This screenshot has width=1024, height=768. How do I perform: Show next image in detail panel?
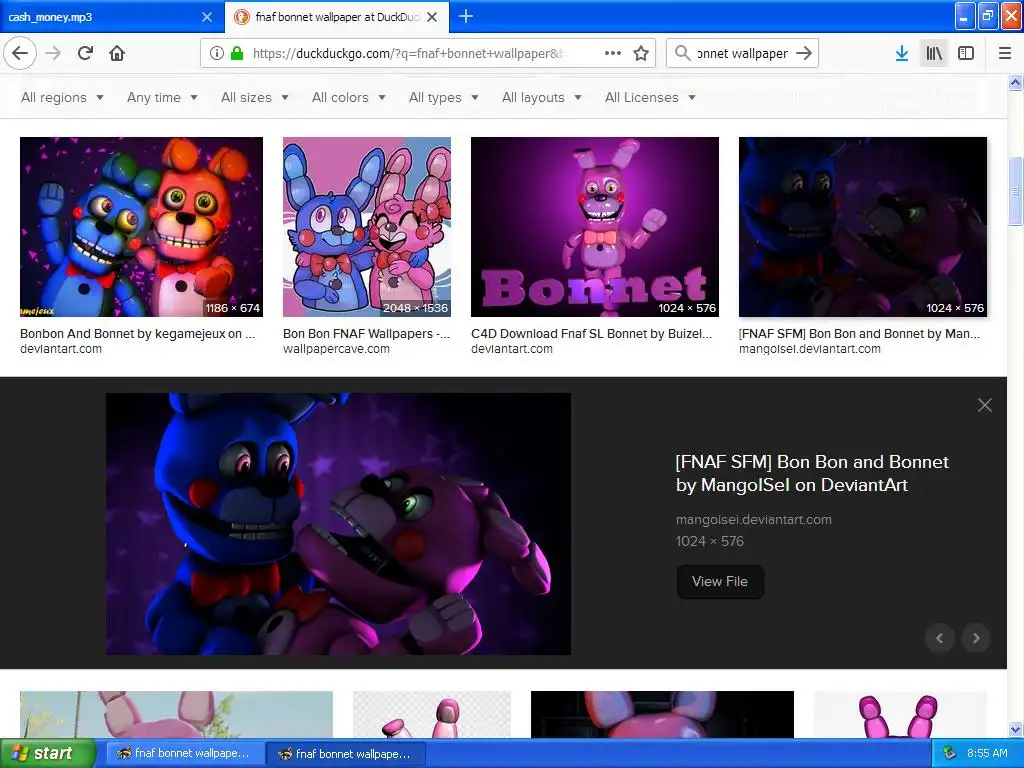976,638
